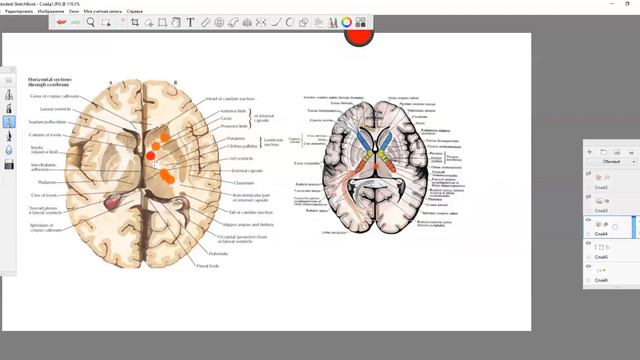Open the Layer Editor toolbar icon
The height and width of the screenshot is (360, 640).
click(x=319, y=22)
